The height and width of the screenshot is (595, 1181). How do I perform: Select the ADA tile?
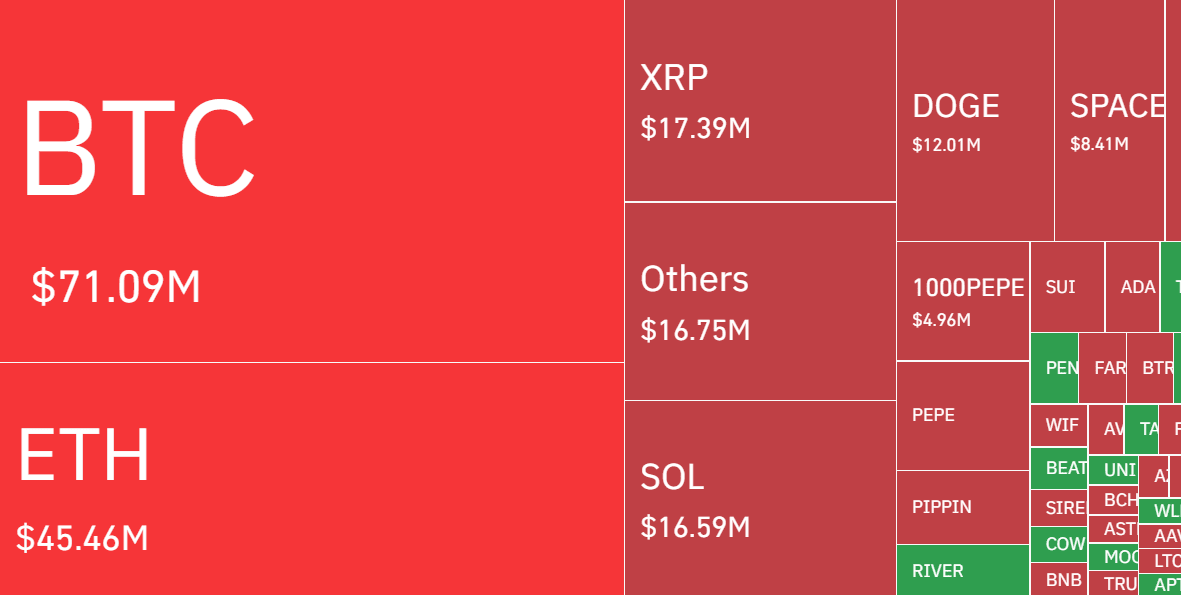1132,287
